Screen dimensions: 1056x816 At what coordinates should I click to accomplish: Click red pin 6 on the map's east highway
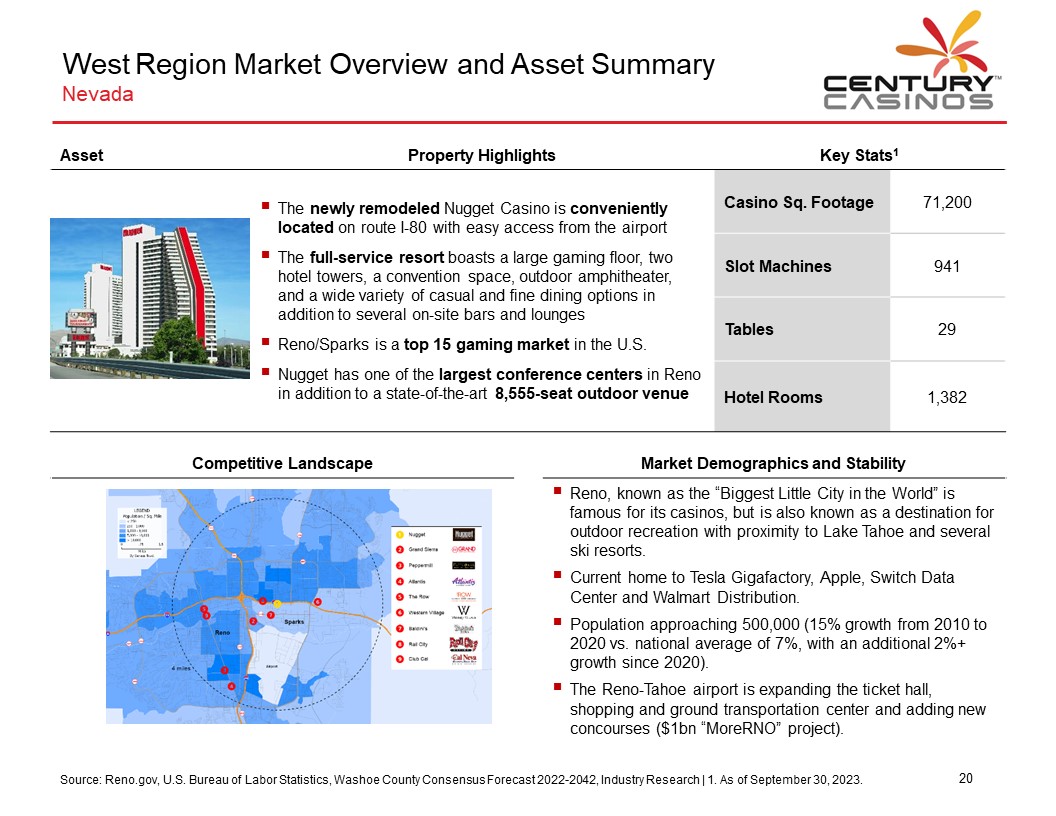(x=317, y=602)
